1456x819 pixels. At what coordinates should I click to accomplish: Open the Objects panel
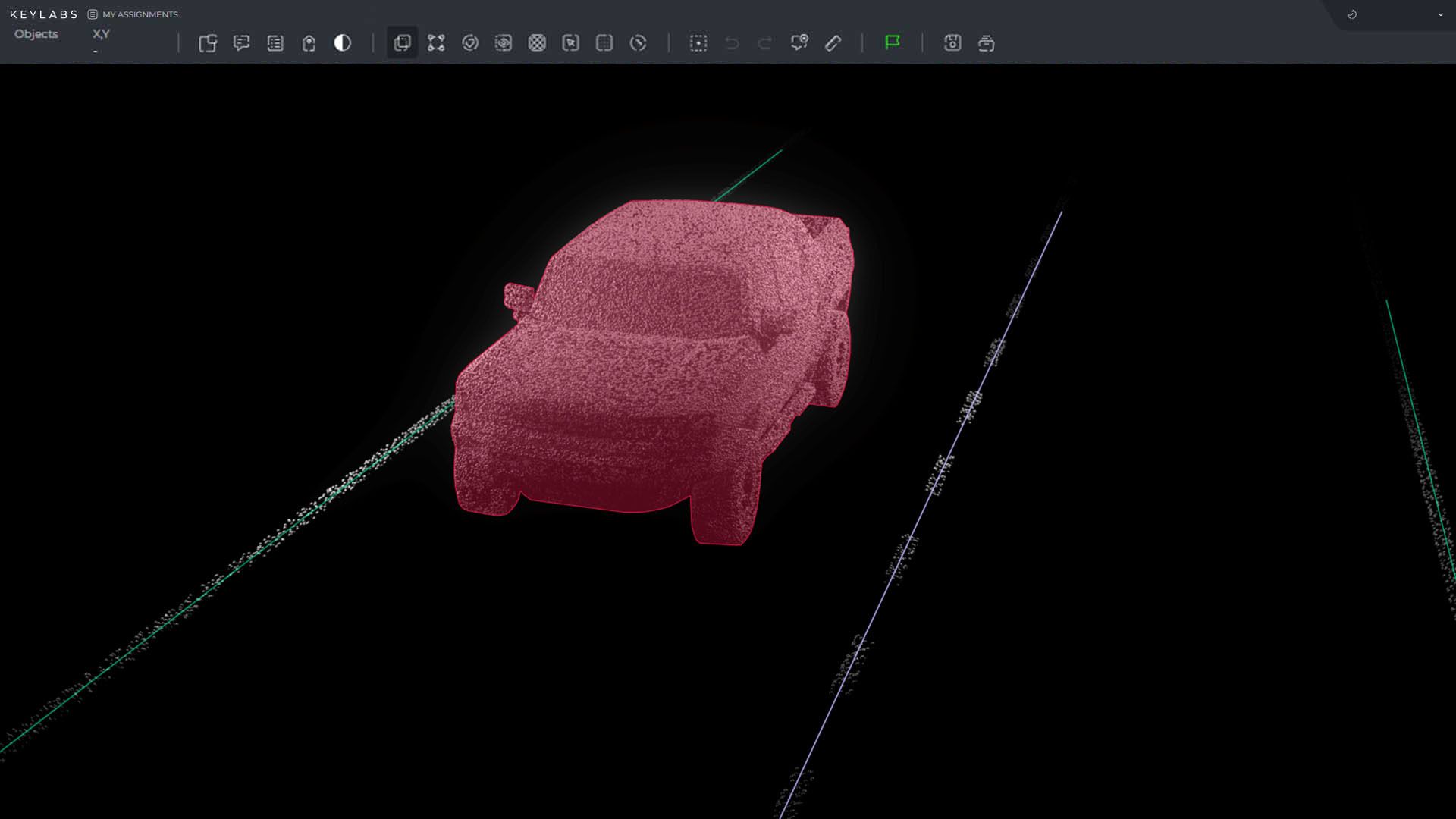point(36,33)
